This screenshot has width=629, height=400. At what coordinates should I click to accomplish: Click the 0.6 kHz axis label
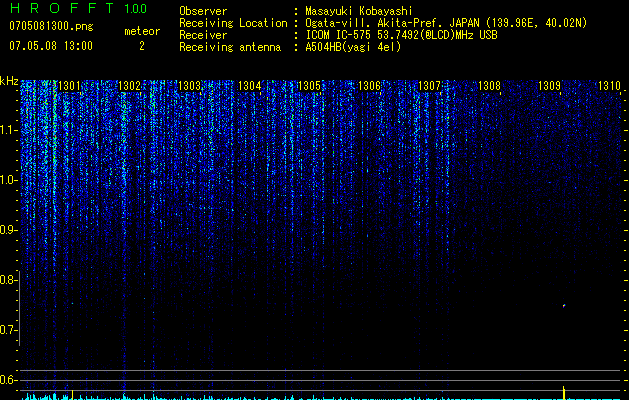point(7,380)
